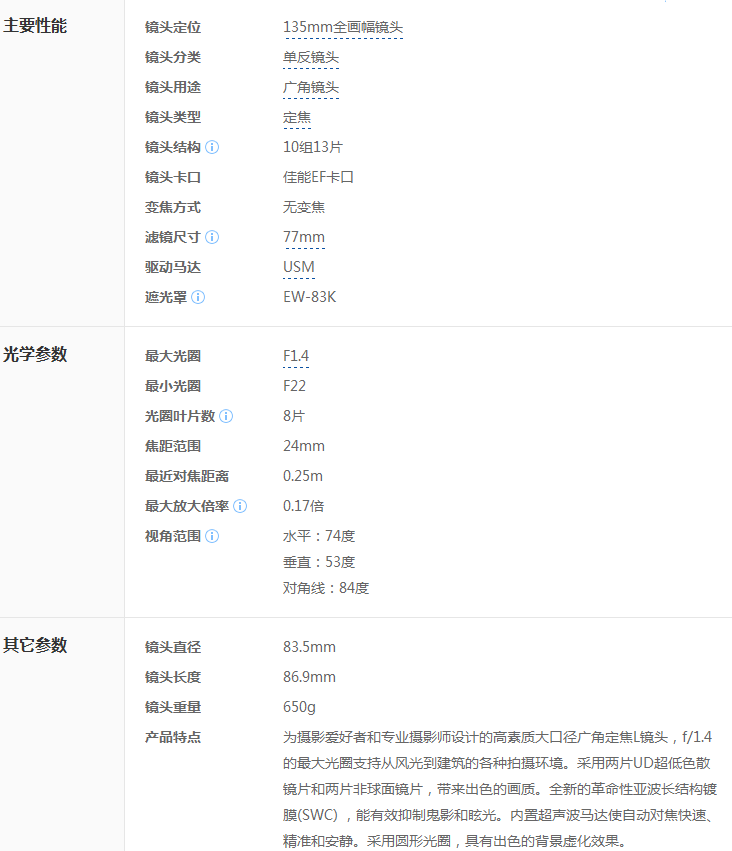Image resolution: width=732 pixels, height=851 pixels.
Task: Open the help icon next to 视角范围
Action: (212, 536)
